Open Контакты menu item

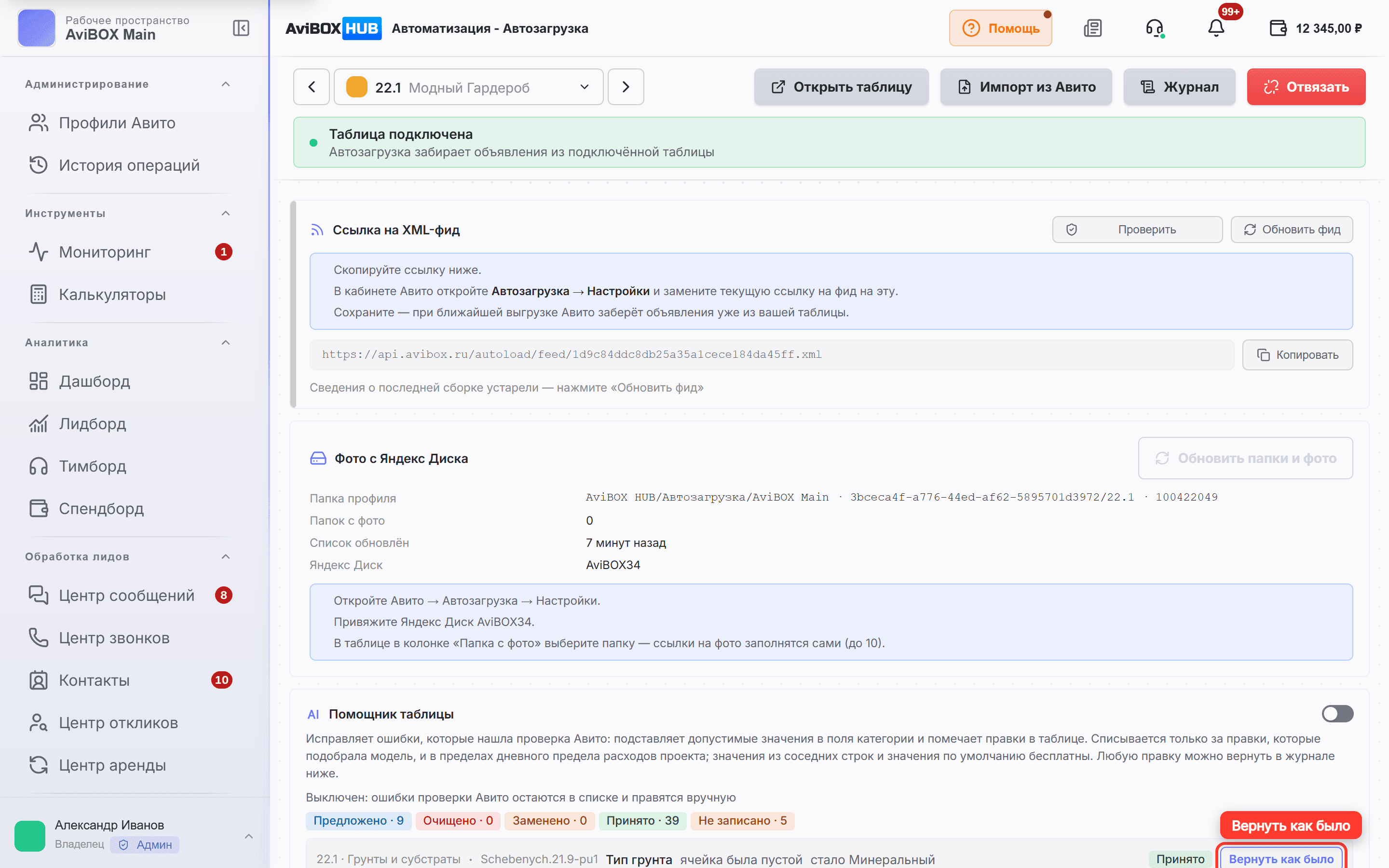(130, 680)
